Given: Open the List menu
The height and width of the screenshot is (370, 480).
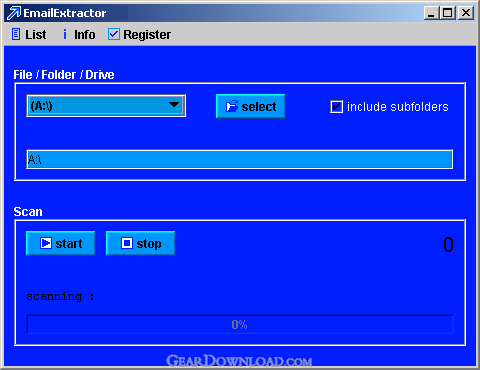Looking at the screenshot, I should 29,34.
